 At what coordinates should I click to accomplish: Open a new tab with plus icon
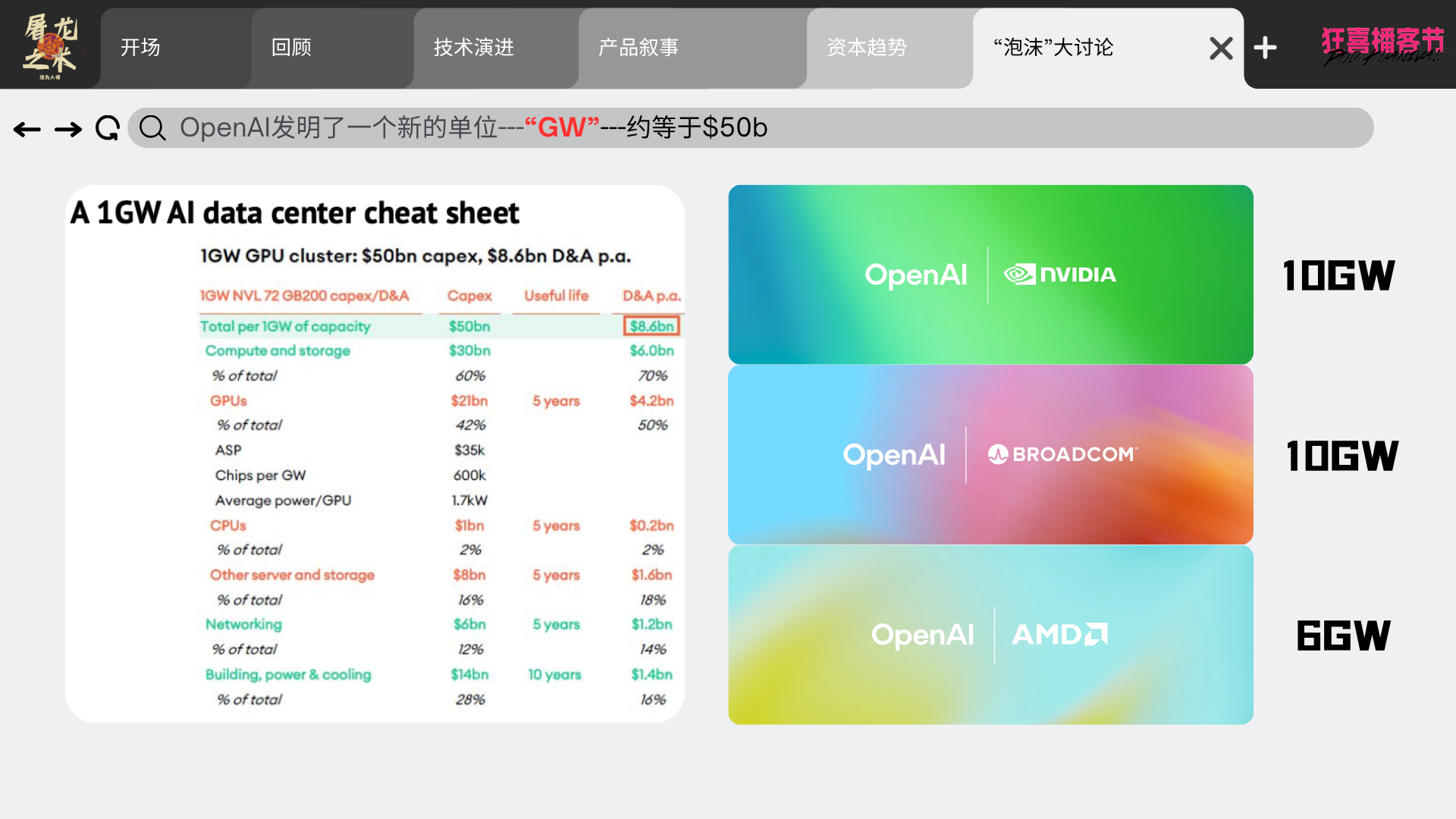pos(1265,48)
